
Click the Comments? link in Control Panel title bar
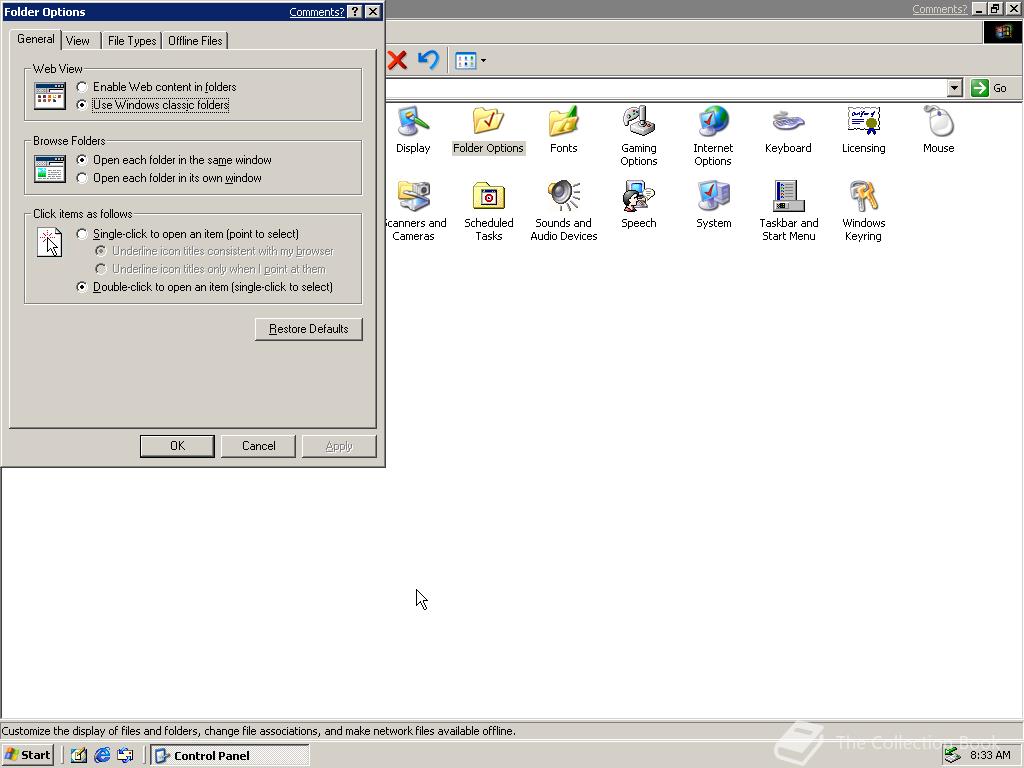click(940, 9)
